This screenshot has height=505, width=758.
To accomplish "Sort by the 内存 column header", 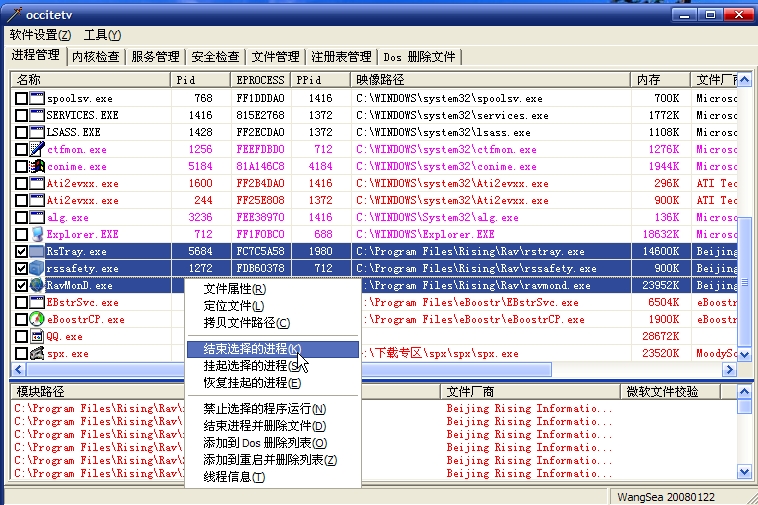I will 661,80.
